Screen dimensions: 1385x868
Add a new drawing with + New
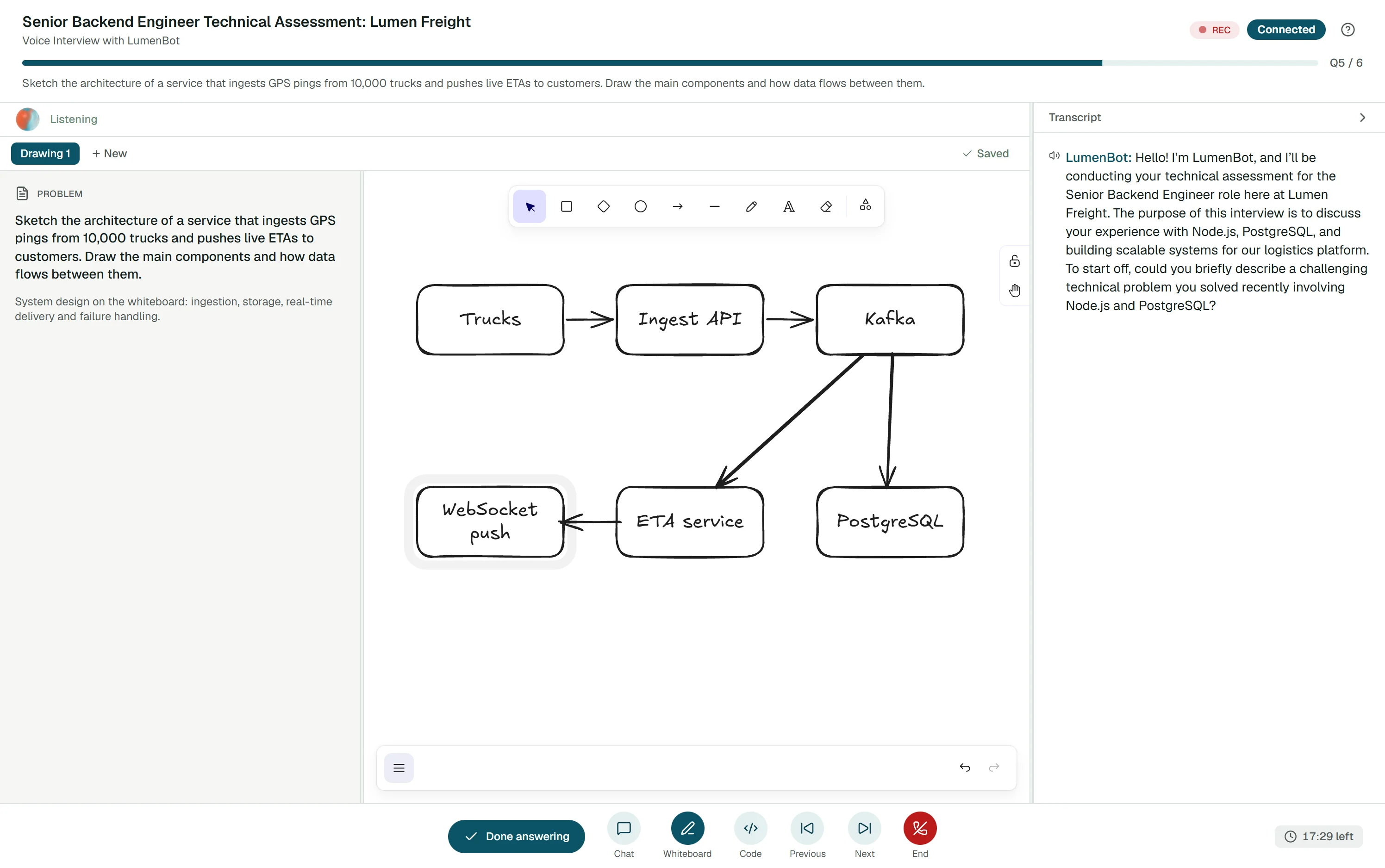click(110, 154)
